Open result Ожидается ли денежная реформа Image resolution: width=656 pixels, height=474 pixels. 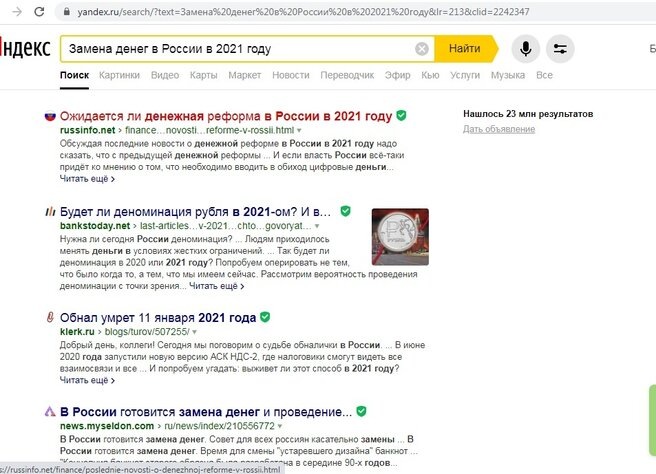[226, 116]
